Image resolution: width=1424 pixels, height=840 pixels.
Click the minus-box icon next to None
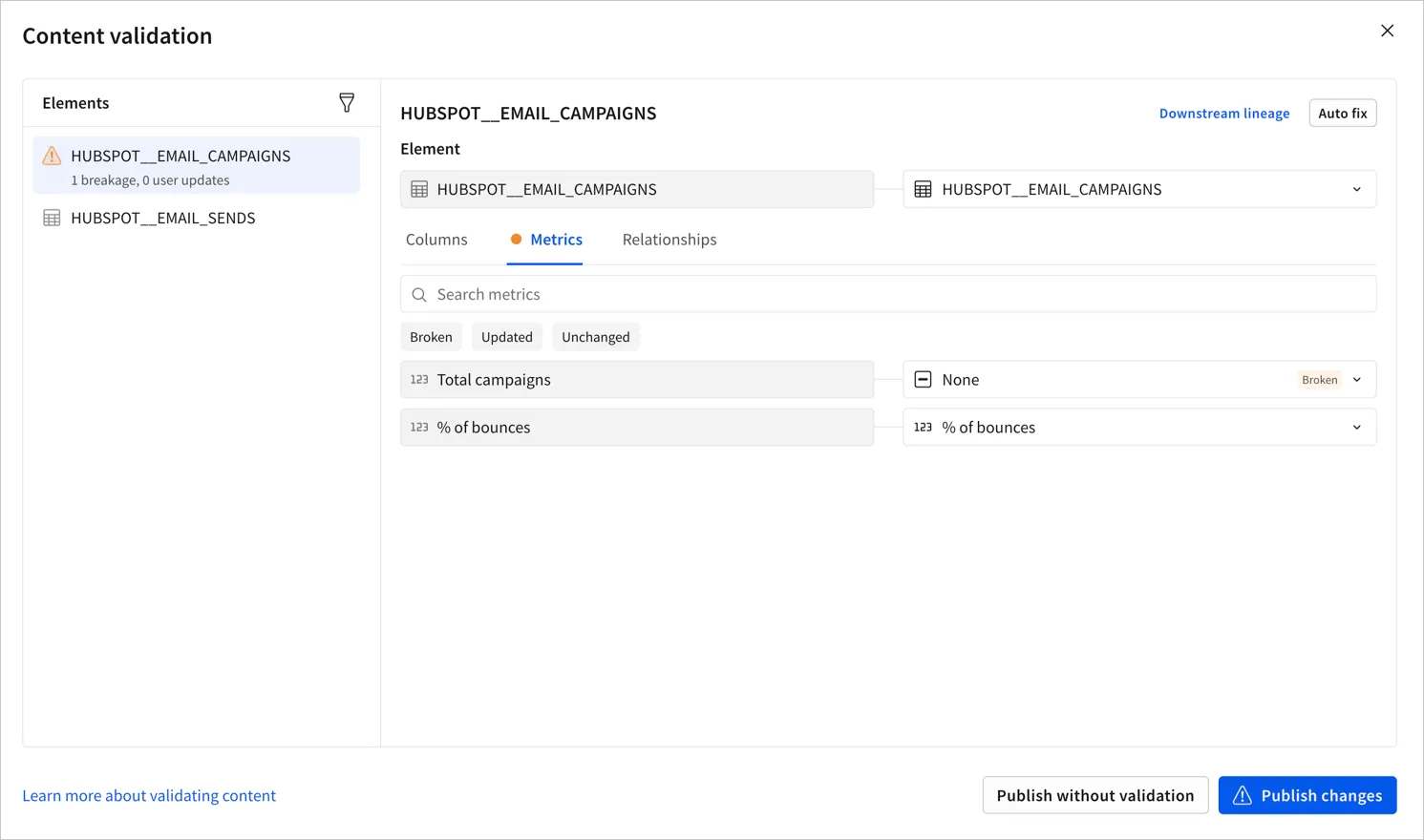pyautogui.click(x=923, y=379)
